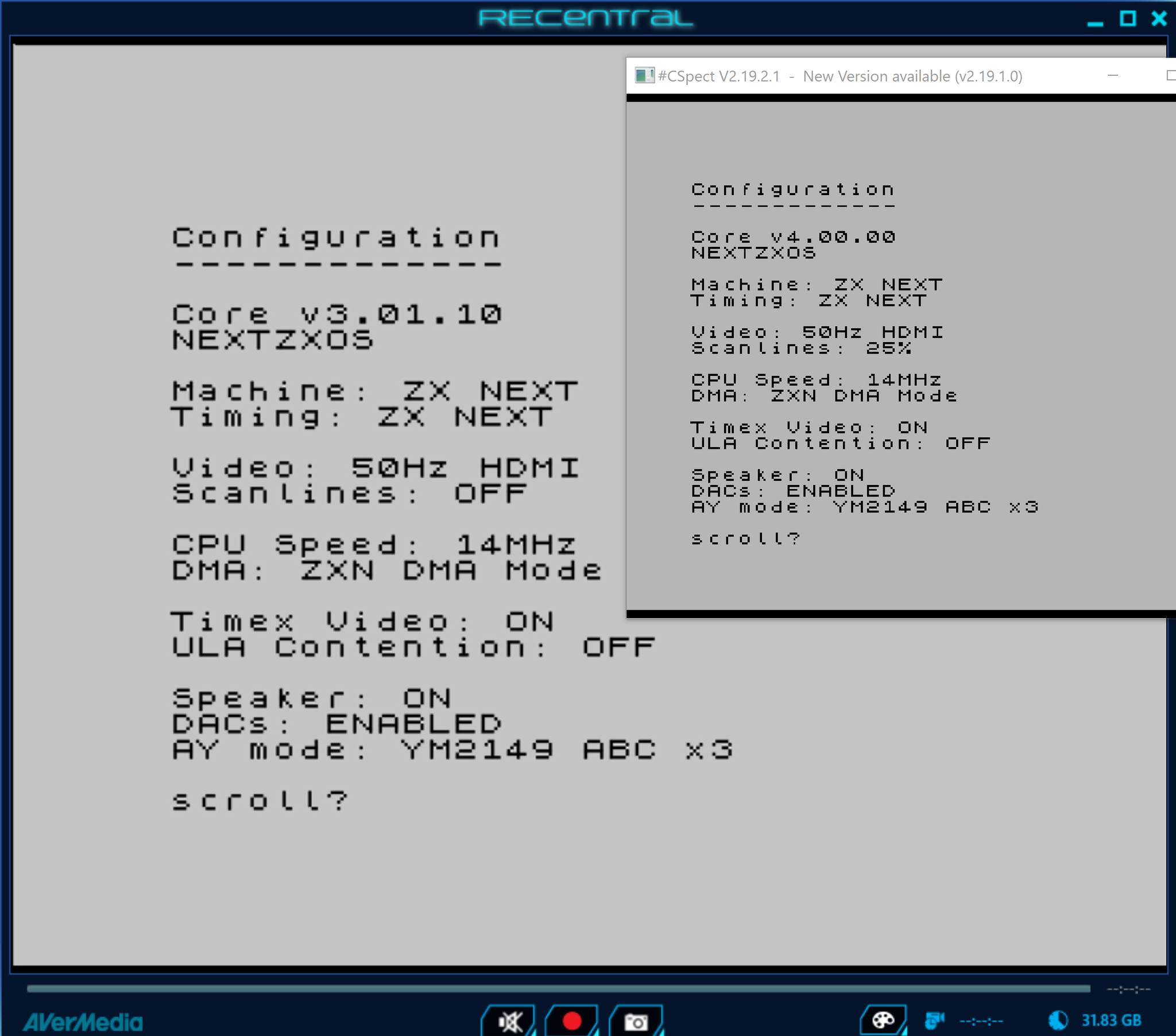Click 'DACs: ENABLED' in the capture view
Screen dimensions: 1176x1036
point(337,723)
